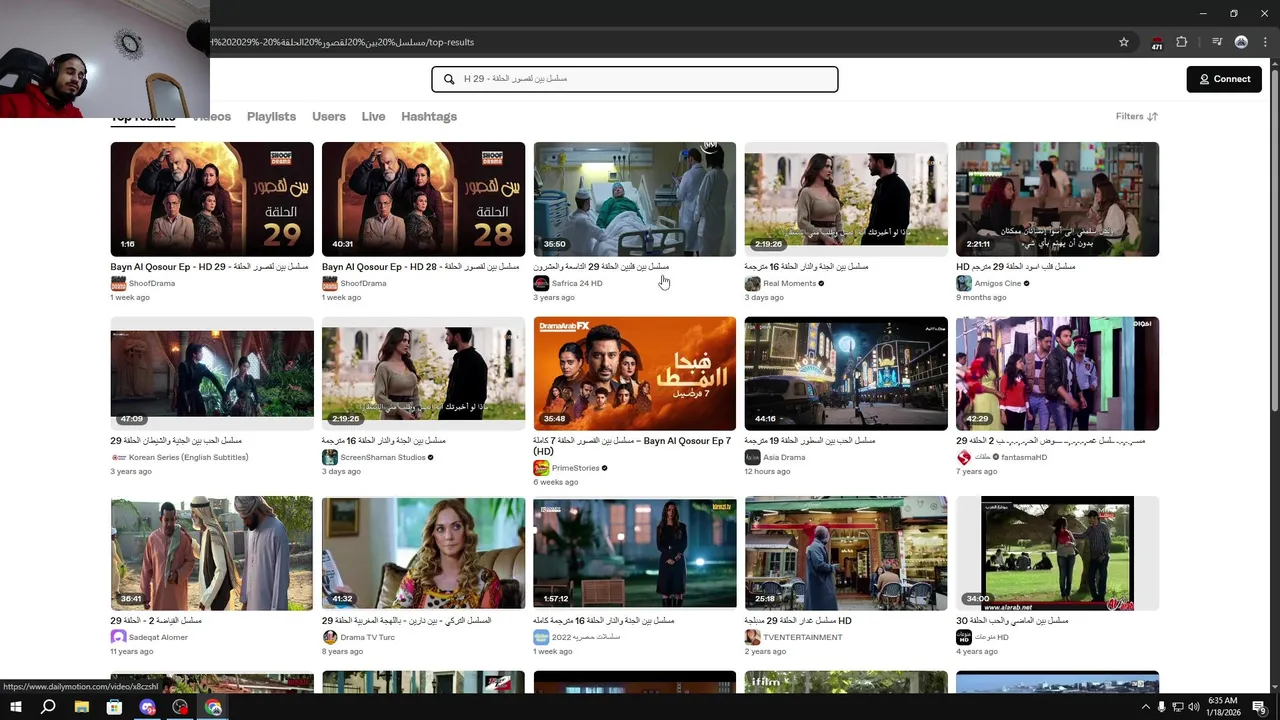Open the Bayn Al Qosour episode 28 thumbnail

(423, 199)
